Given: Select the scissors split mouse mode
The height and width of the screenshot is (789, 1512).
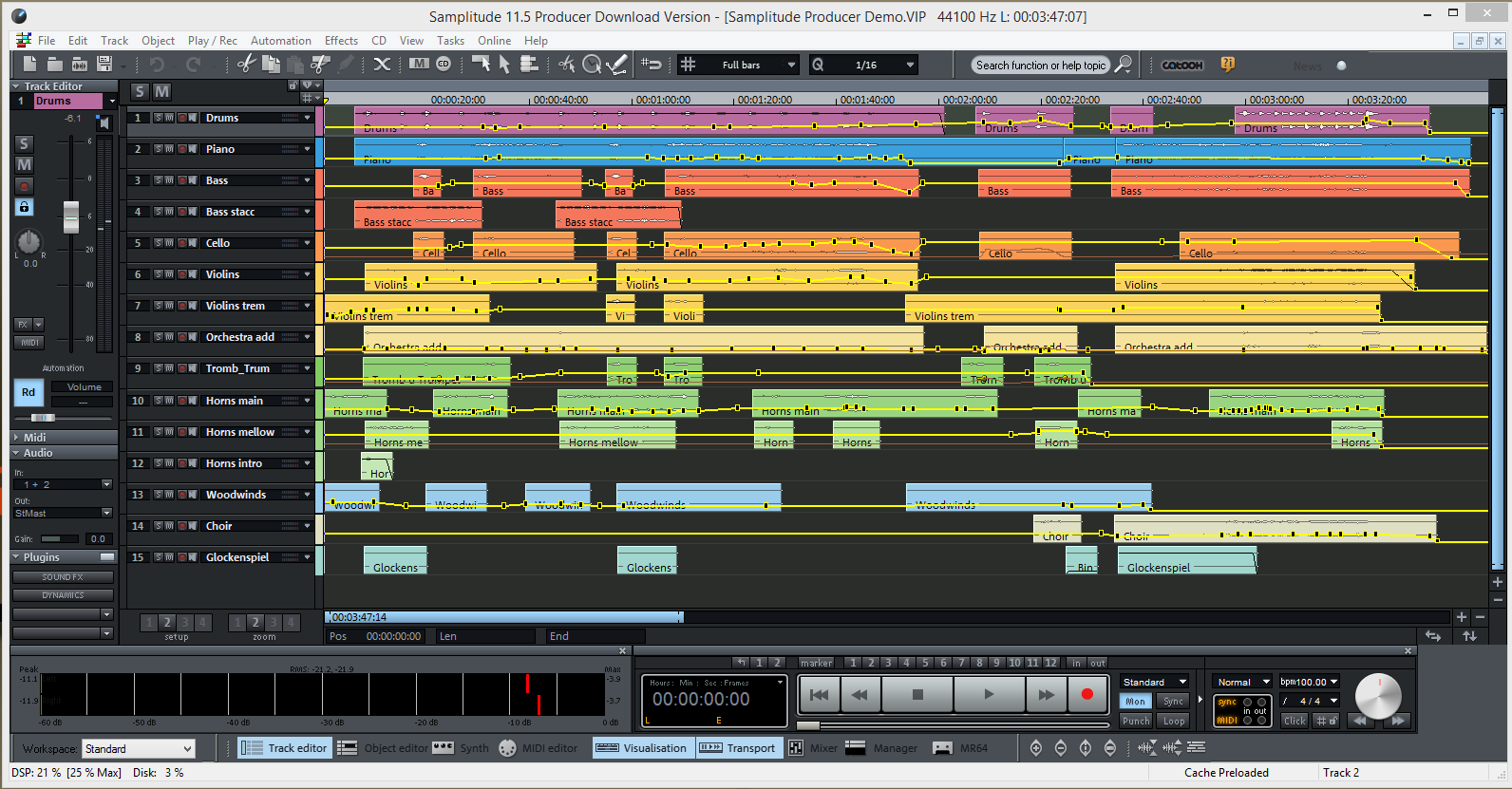Looking at the screenshot, I should tap(567, 65).
